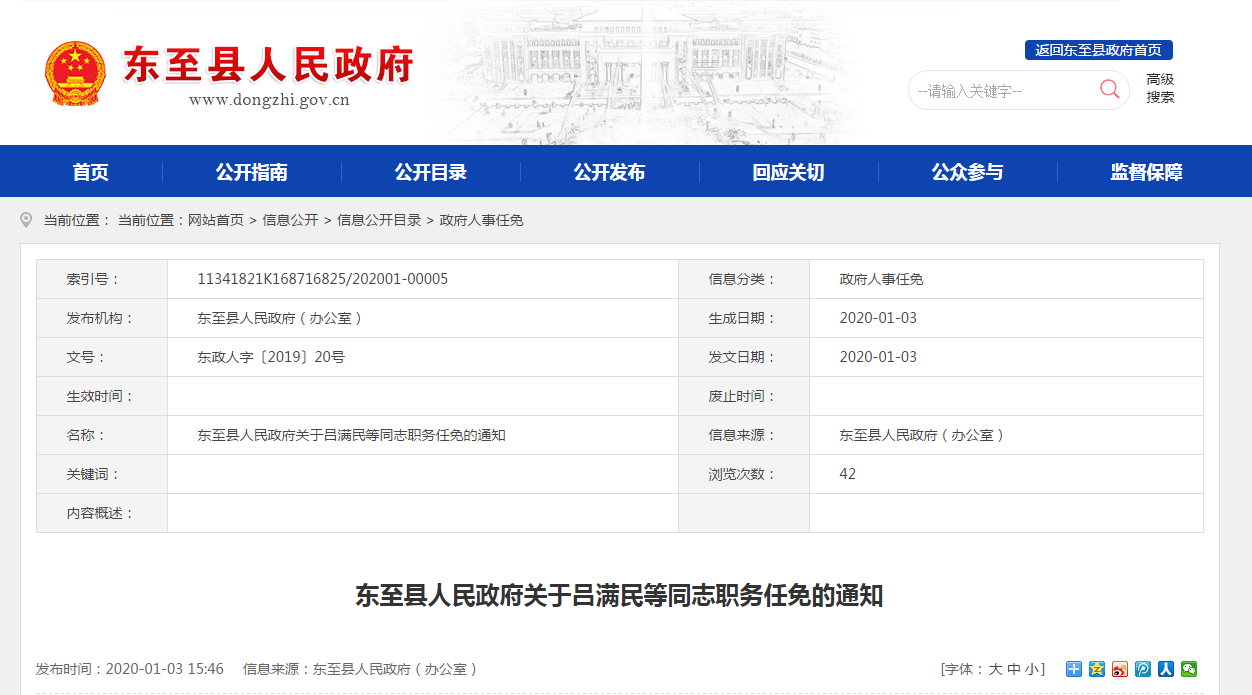This screenshot has width=1252, height=695.
Task: Click the location pin icon in breadcrumb
Action: (x=26, y=220)
